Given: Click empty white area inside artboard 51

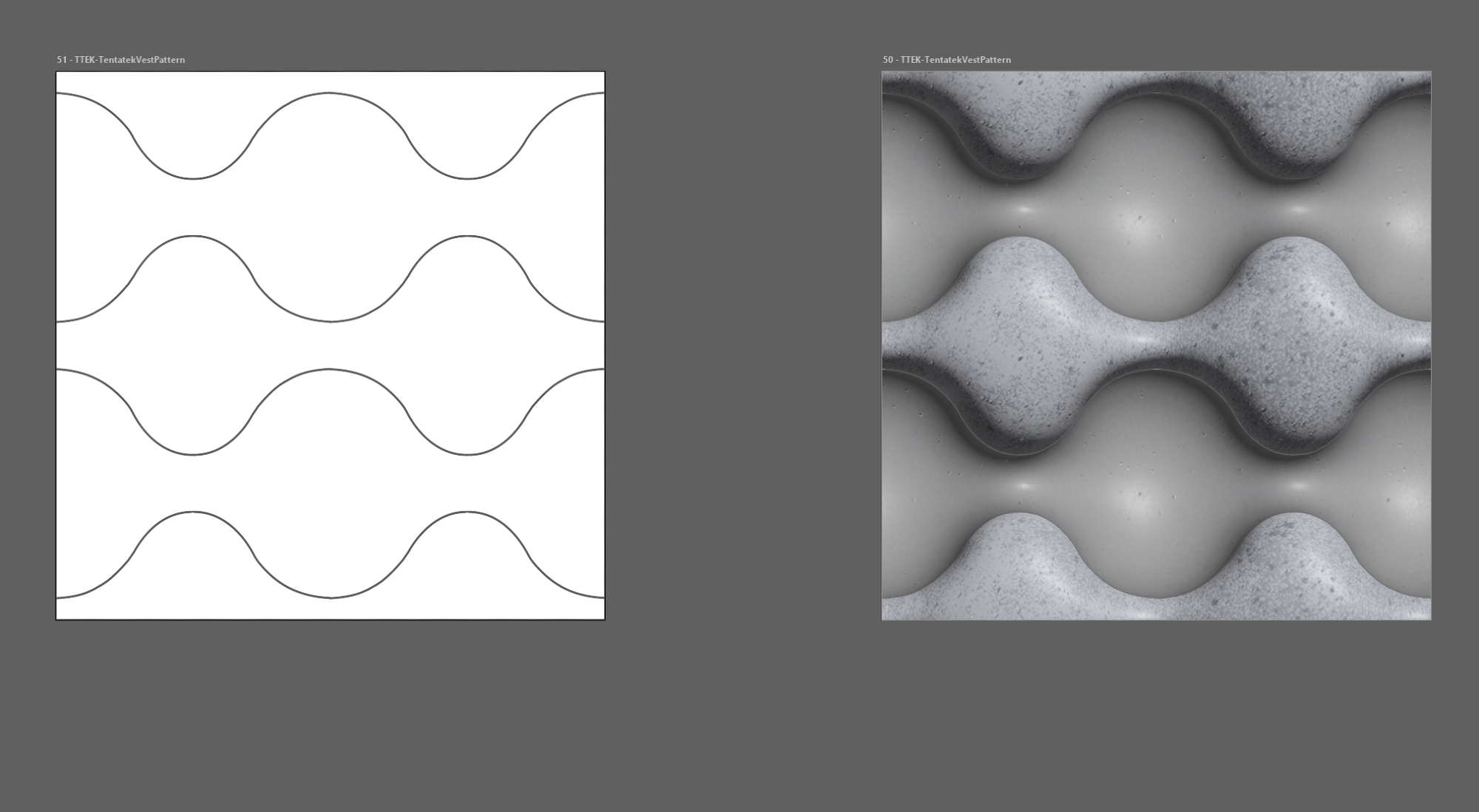Looking at the screenshot, I should point(330,207).
